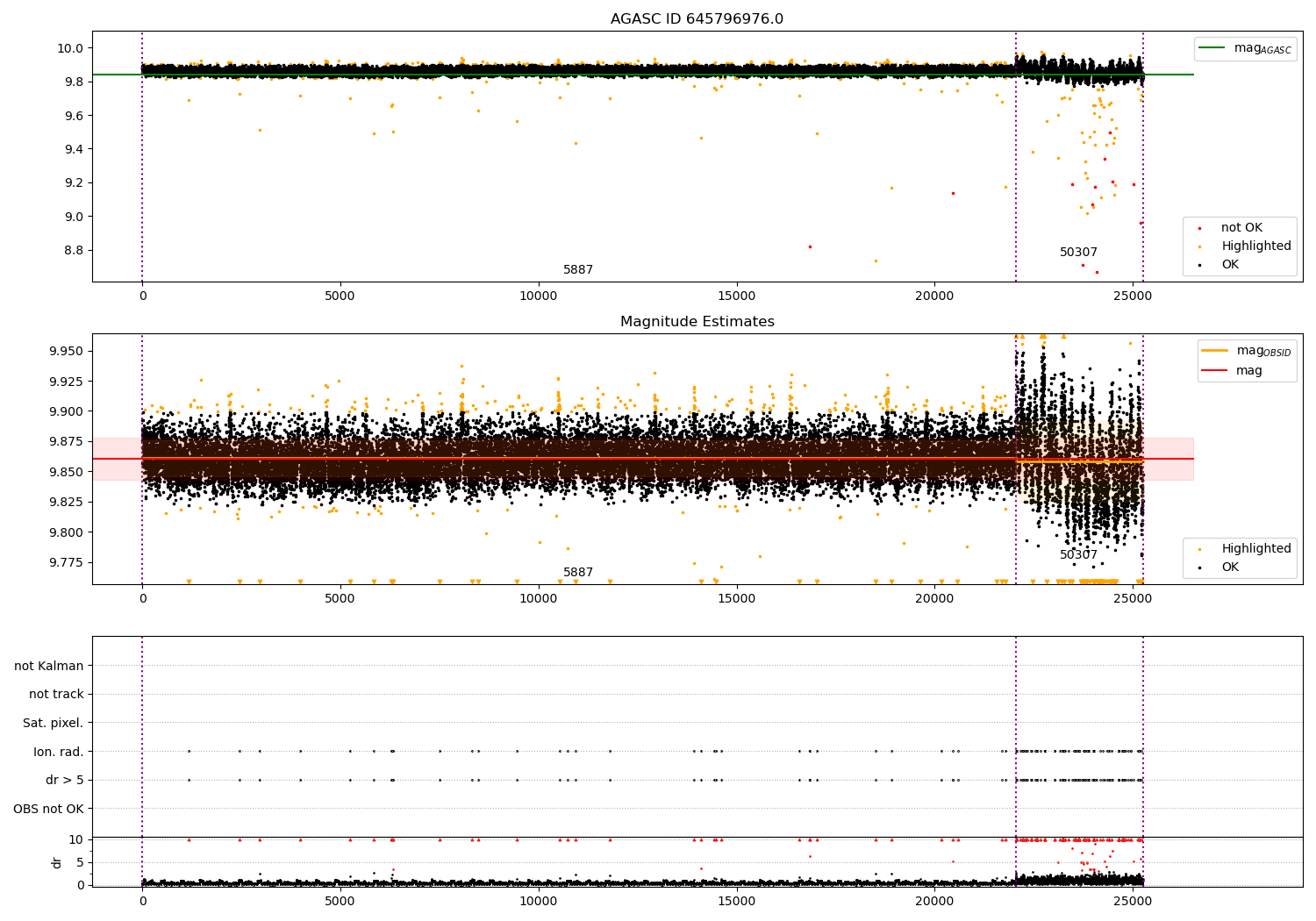
Task: Click y-axis tick '10.0' in top plot
Action: (71, 48)
